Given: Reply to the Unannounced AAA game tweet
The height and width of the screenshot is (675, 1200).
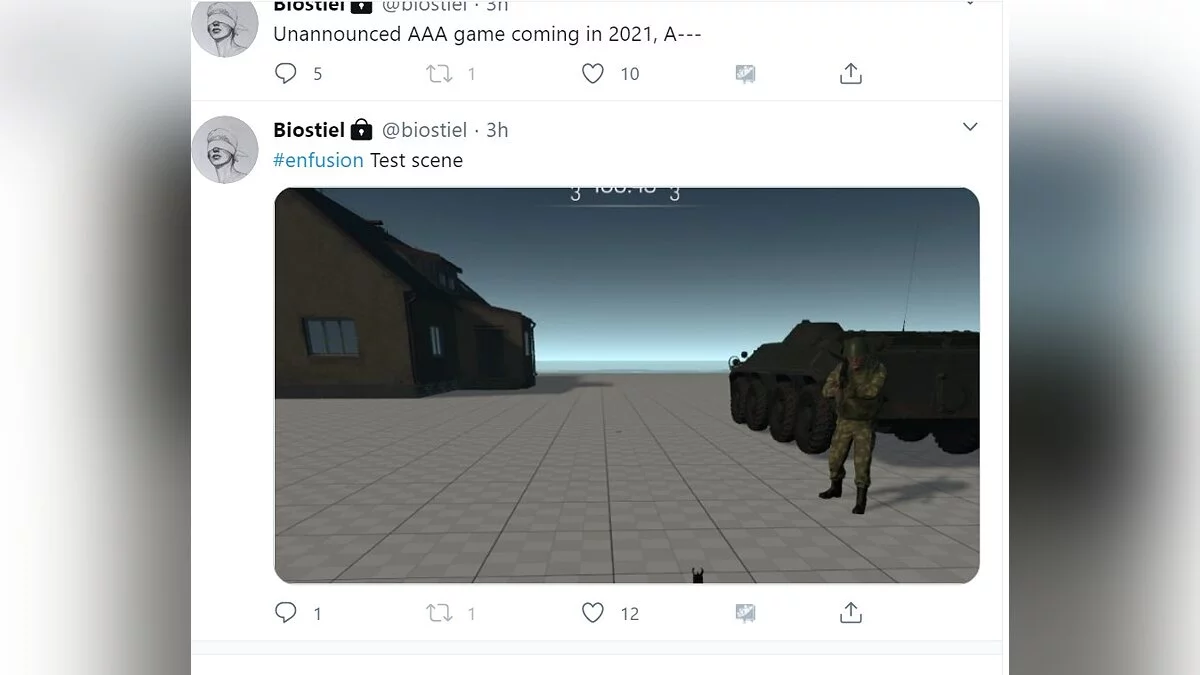Looking at the screenshot, I should 286,73.
